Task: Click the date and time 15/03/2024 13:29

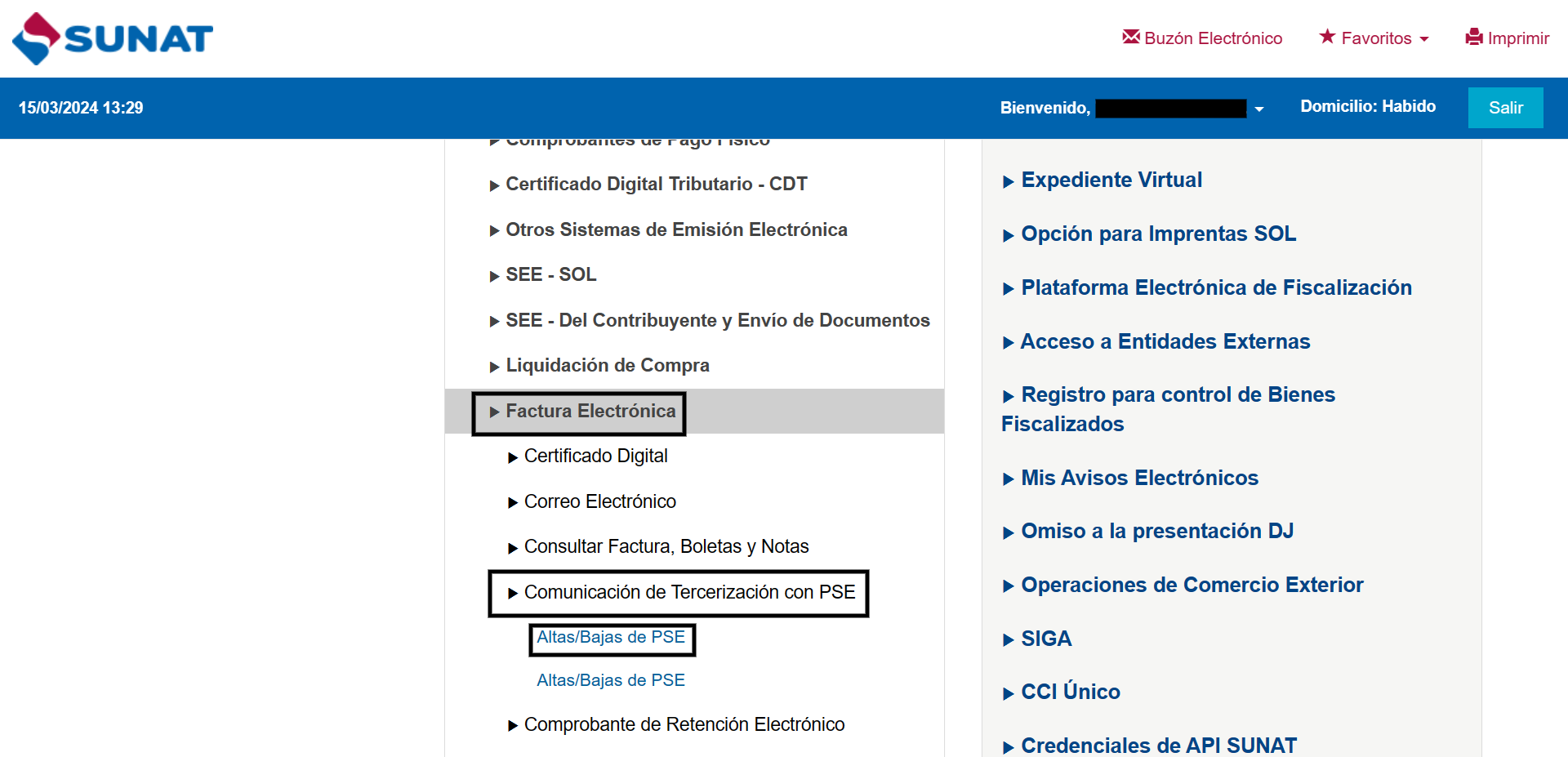Action: (81, 108)
